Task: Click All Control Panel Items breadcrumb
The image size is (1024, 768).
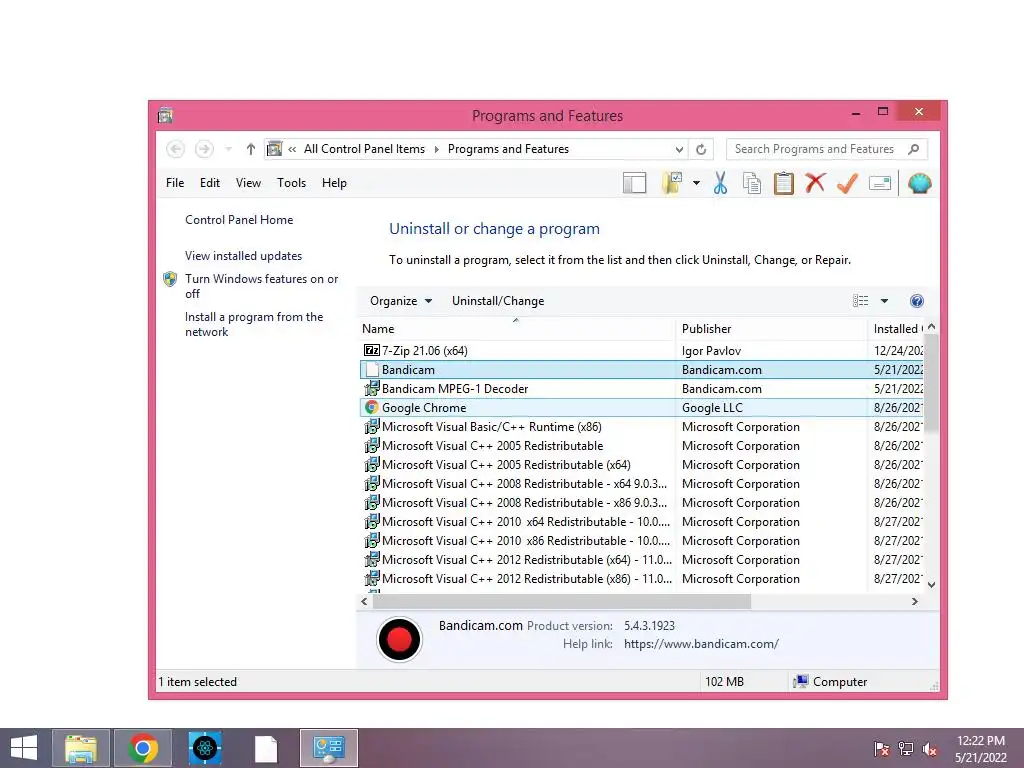Action: (364, 149)
